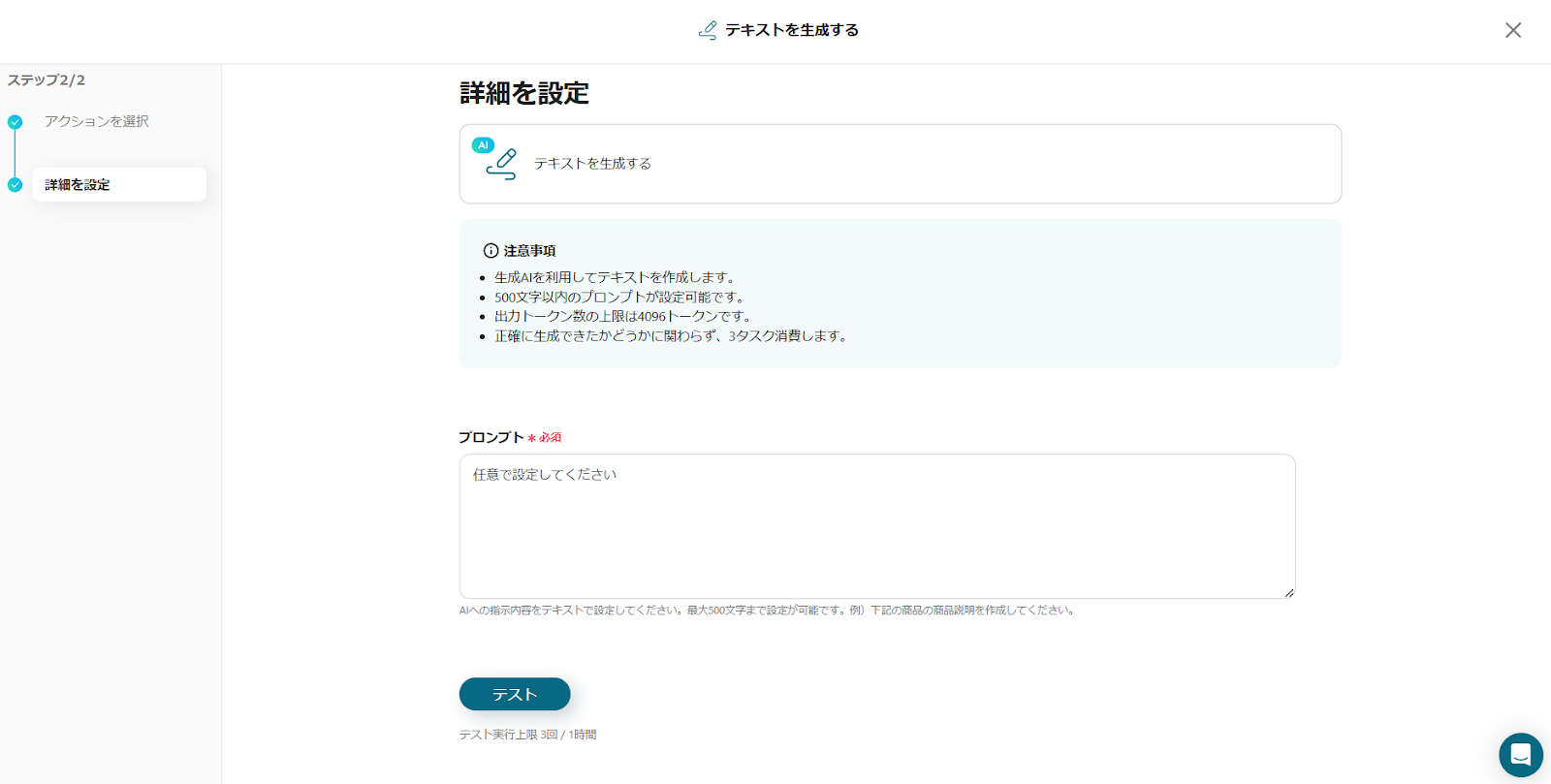Image resolution: width=1551 pixels, height=784 pixels.
Task: Click the AI pen icon in the action card
Action: point(502,166)
